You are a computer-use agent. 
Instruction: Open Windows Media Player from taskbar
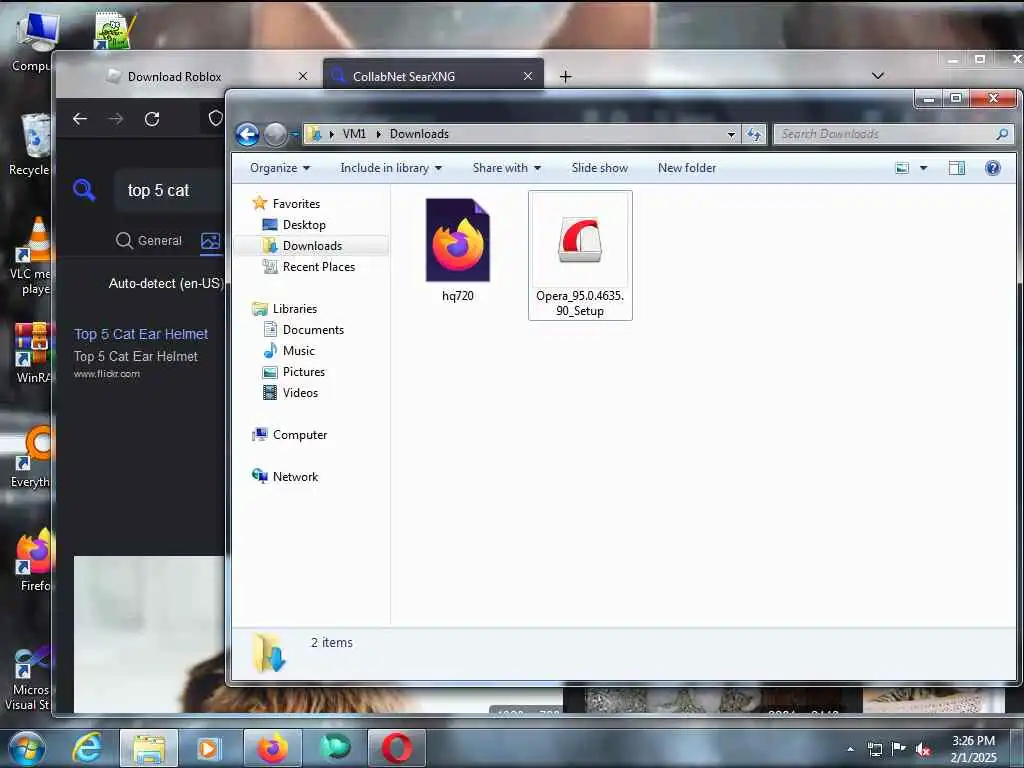pos(208,748)
